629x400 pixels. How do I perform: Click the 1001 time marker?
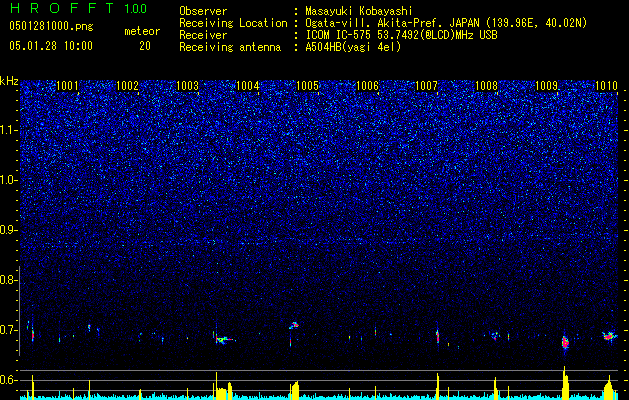coord(67,86)
